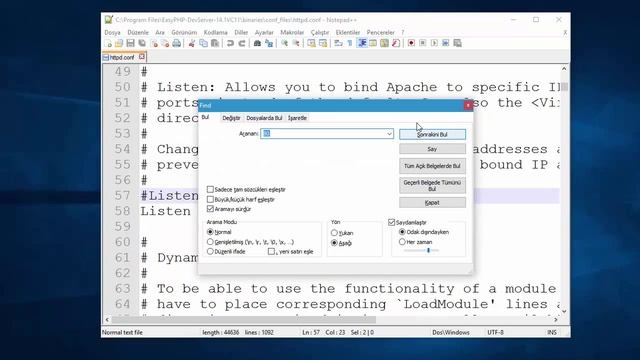
Task: Click 'Tüm Açık Belgelerde Bul' button
Action: pos(432,166)
